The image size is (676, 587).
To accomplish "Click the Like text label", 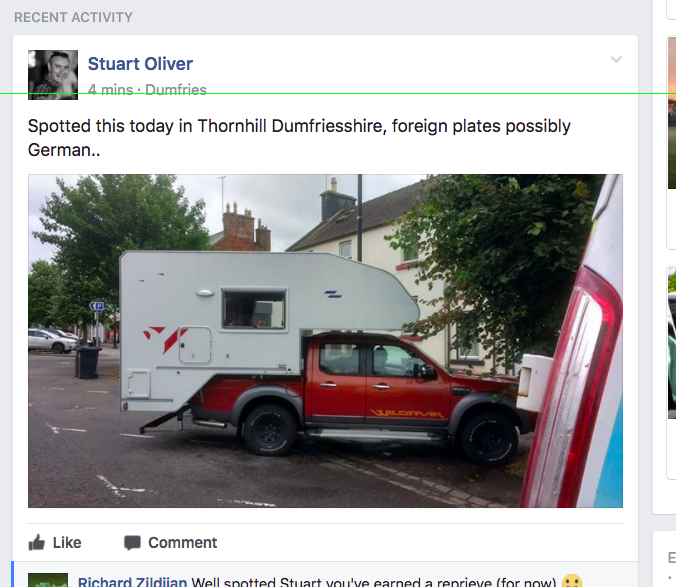I will click(67, 543).
